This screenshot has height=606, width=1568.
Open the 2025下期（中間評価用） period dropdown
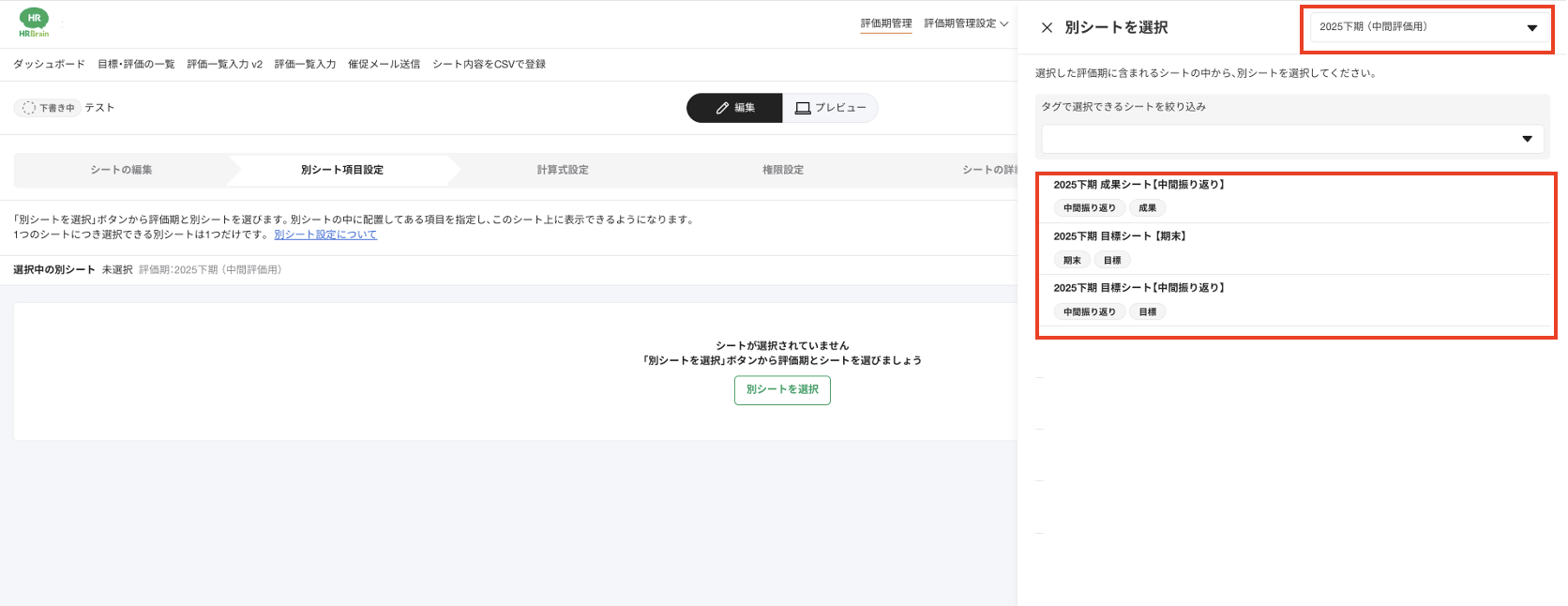coord(1428,27)
